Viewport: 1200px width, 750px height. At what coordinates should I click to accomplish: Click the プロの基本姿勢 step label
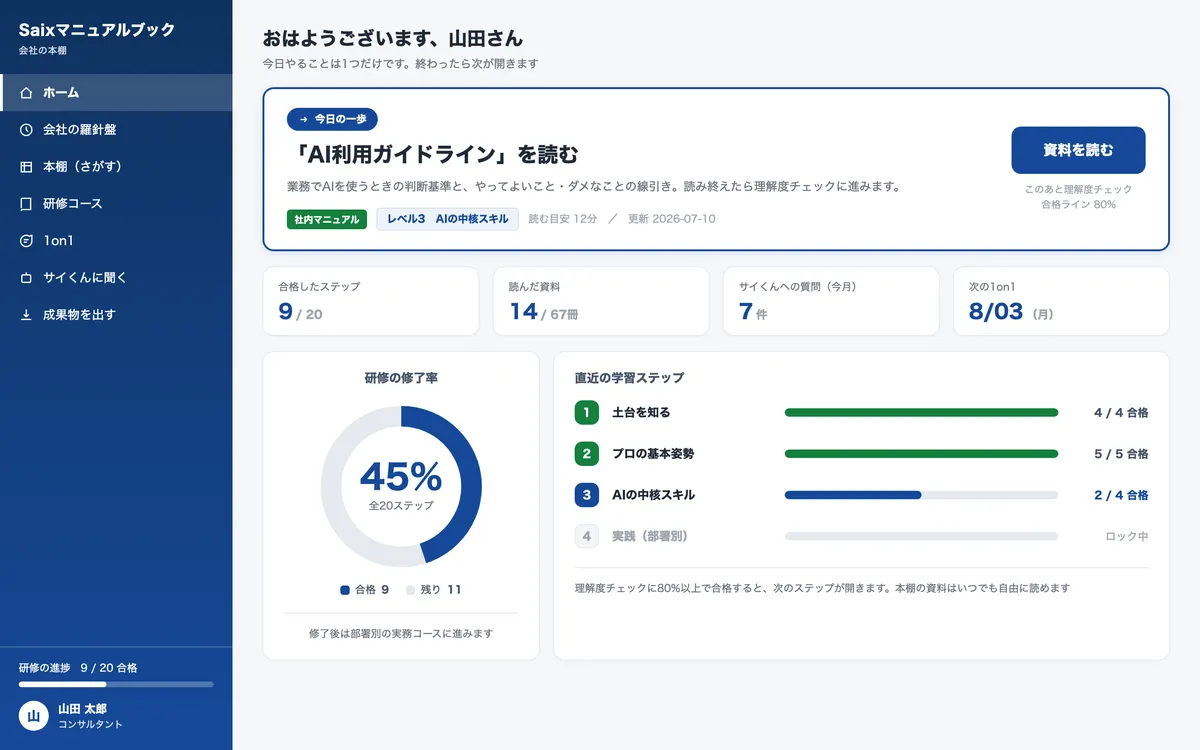click(653, 454)
